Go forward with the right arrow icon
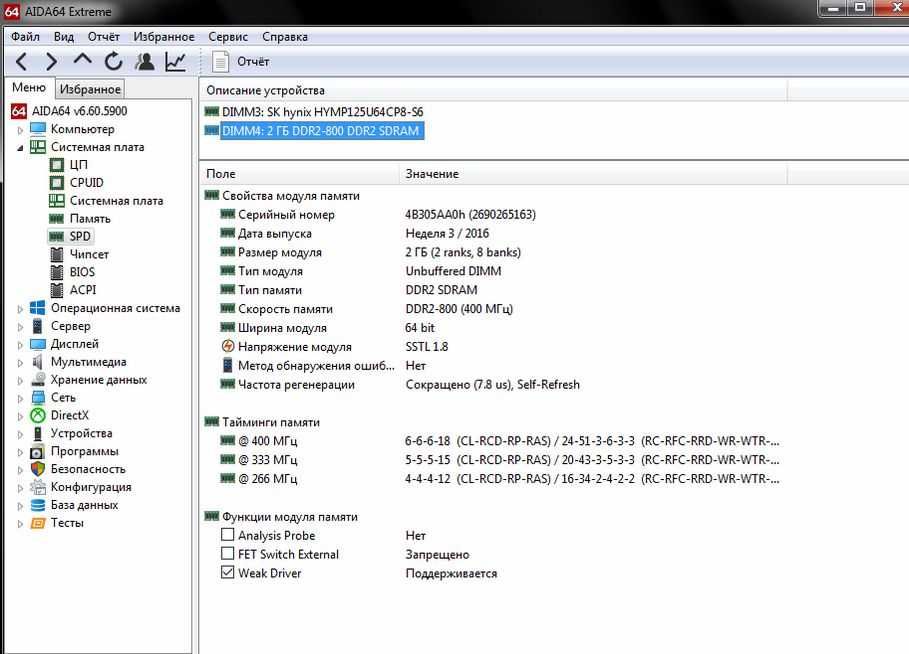The height and width of the screenshot is (654, 909). click(52, 61)
